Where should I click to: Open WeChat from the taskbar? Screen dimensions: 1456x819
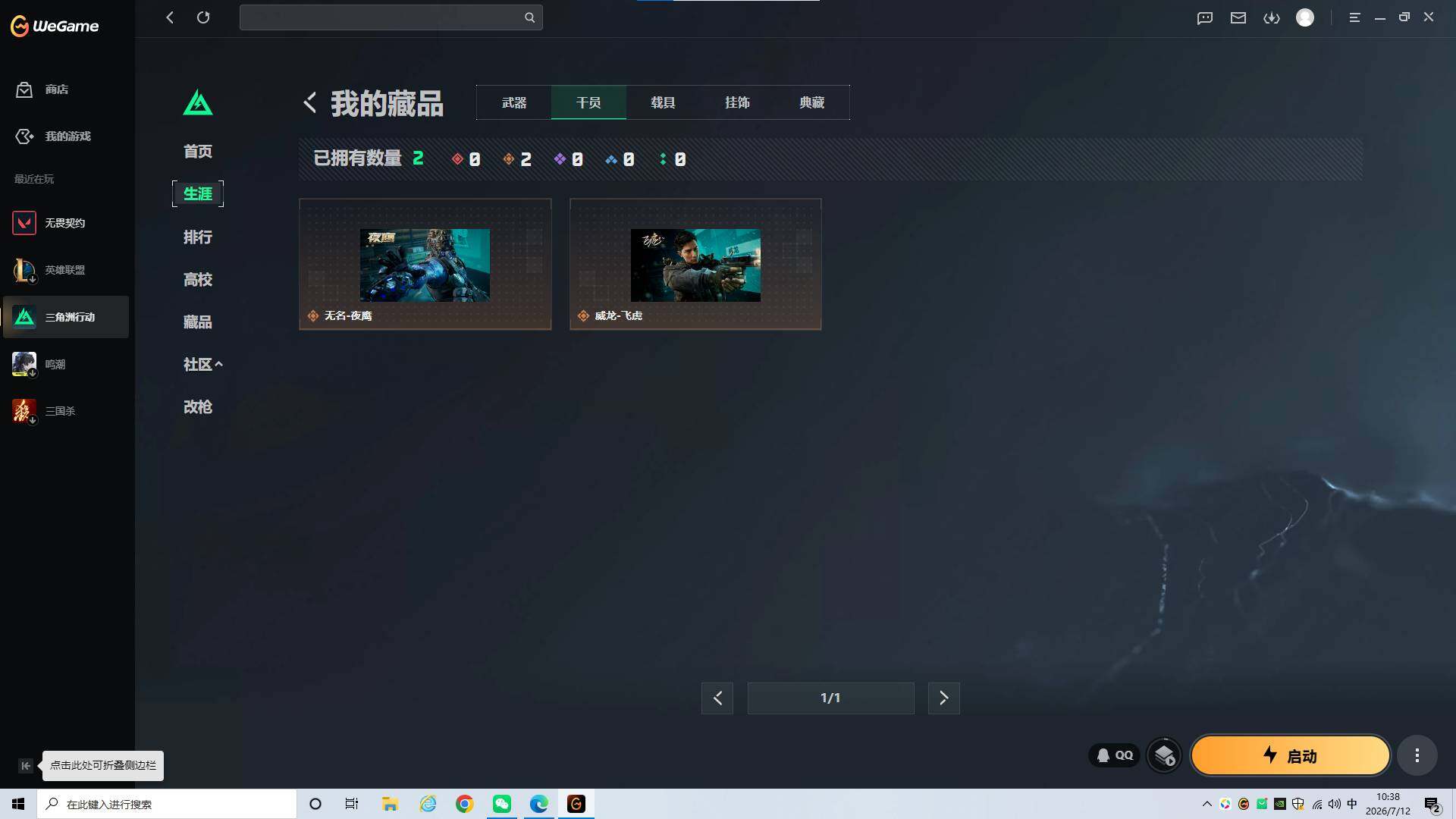point(502,804)
